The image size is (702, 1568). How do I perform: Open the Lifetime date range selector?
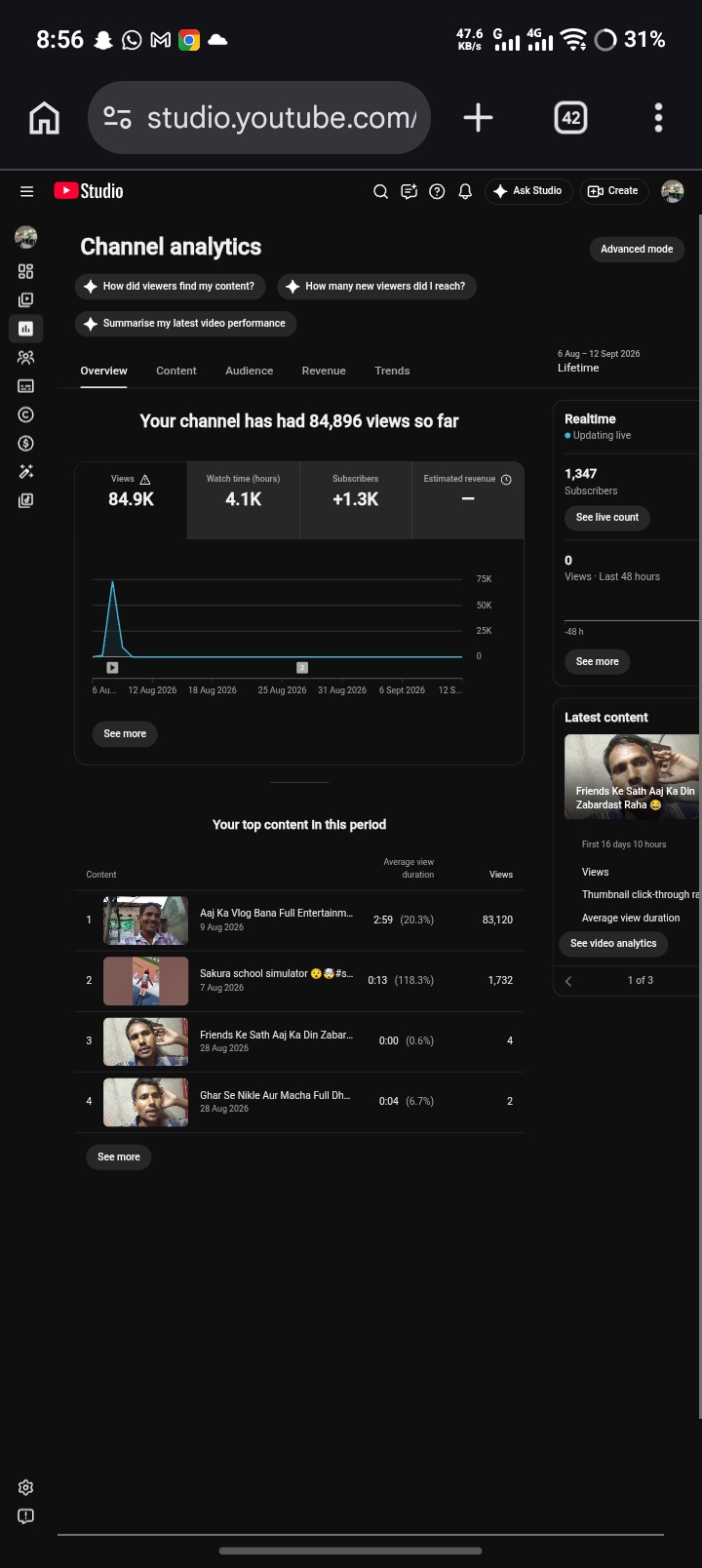599,361
